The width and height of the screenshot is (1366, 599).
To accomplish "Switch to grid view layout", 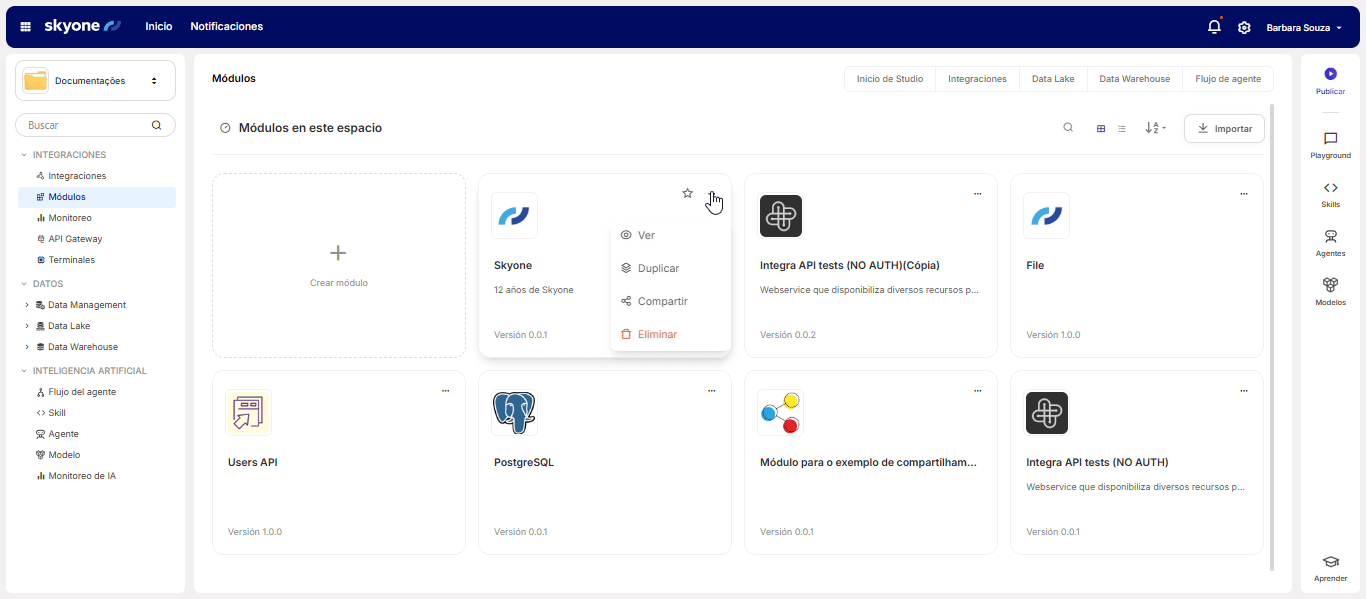I will point(1101,128).
